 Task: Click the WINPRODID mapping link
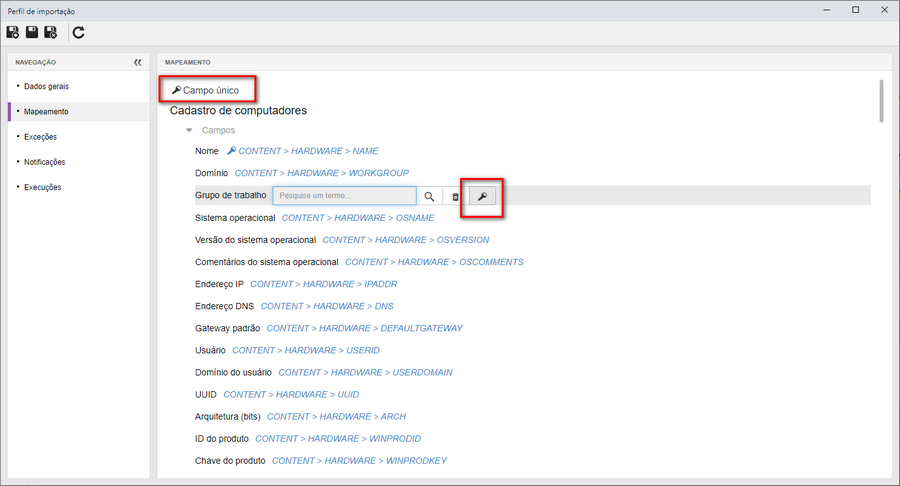338,438
